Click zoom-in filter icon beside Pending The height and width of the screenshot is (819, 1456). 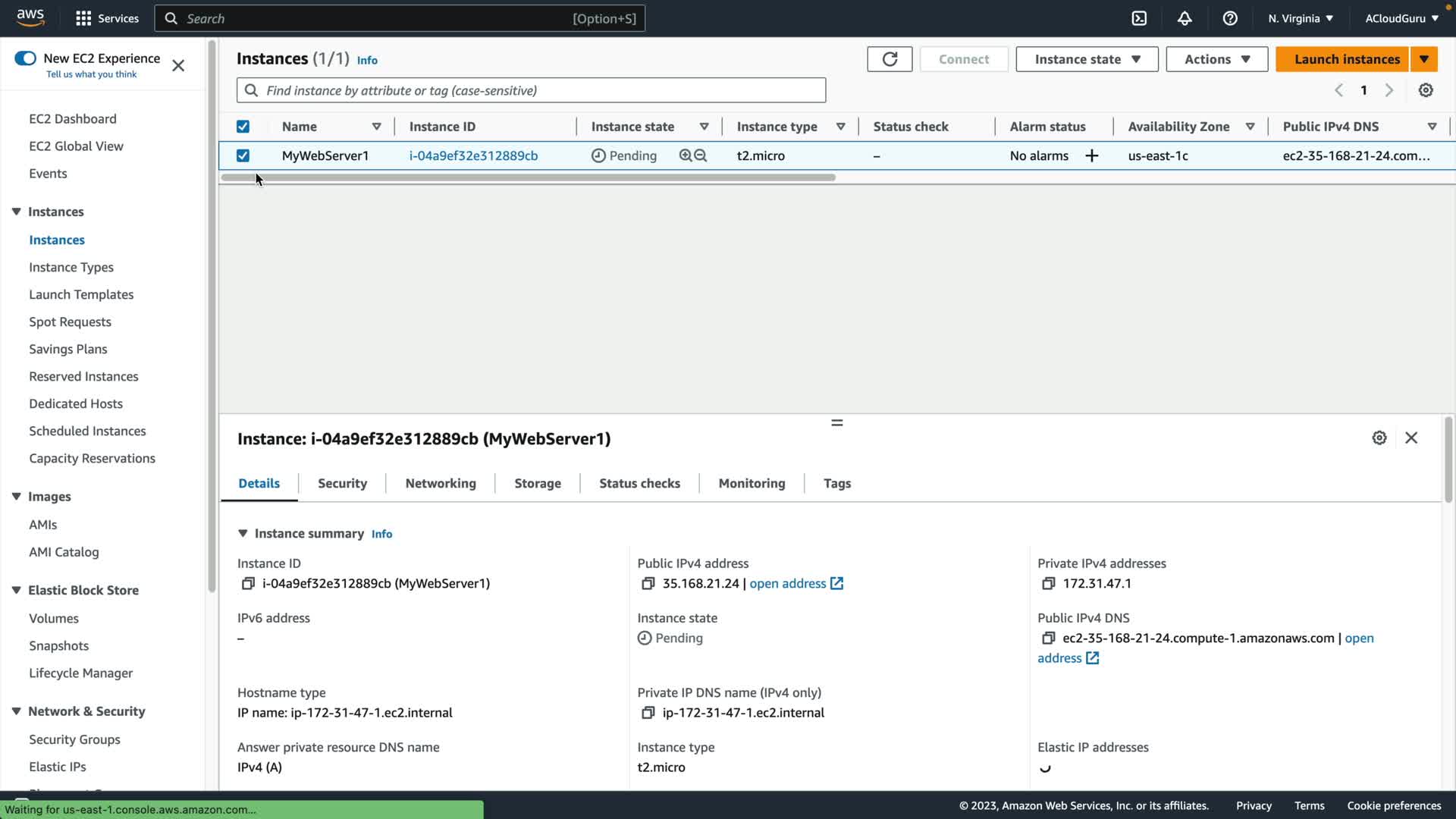[686, 155]
